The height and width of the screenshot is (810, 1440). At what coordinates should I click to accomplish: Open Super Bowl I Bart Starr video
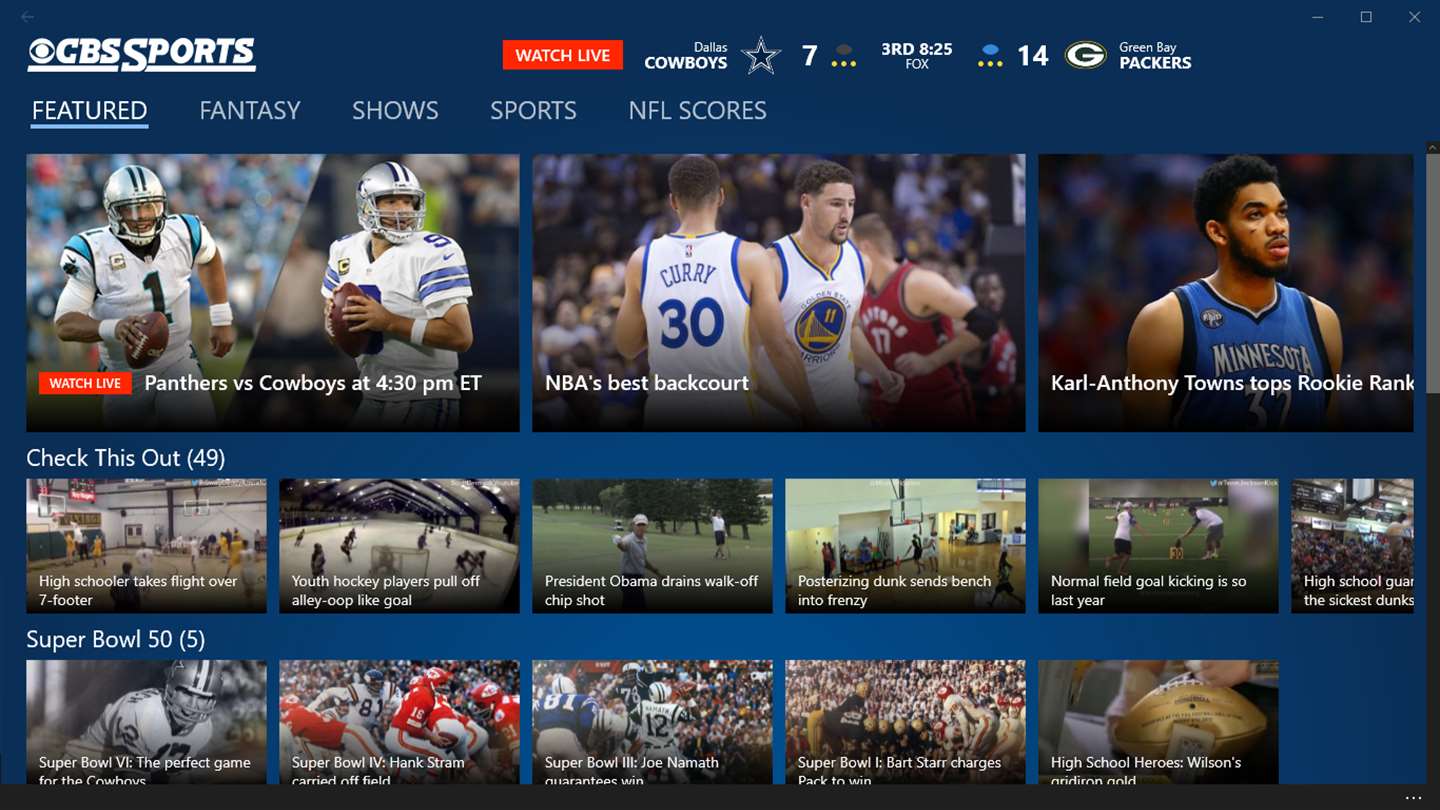point(905,722)
